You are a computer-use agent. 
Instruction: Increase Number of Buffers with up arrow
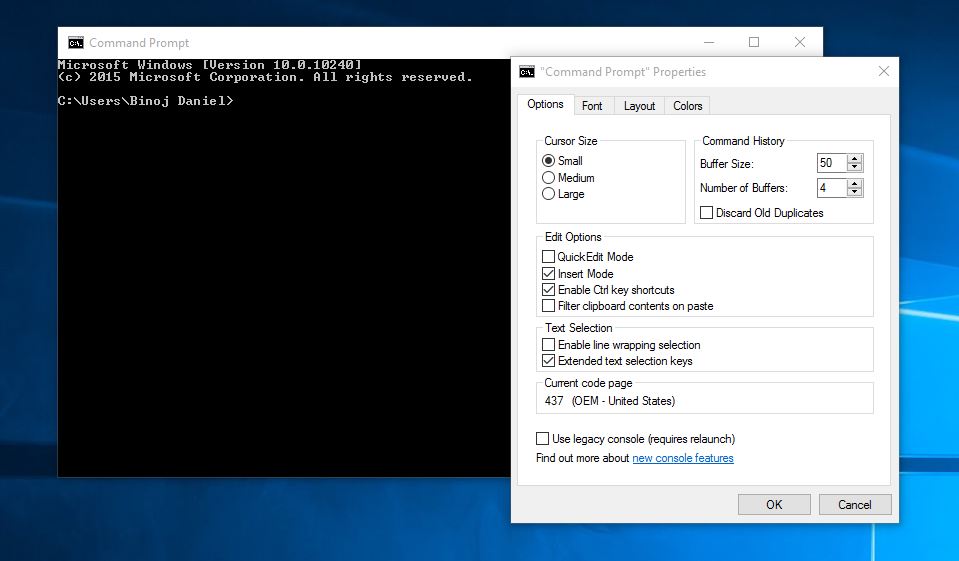[855, 184]
